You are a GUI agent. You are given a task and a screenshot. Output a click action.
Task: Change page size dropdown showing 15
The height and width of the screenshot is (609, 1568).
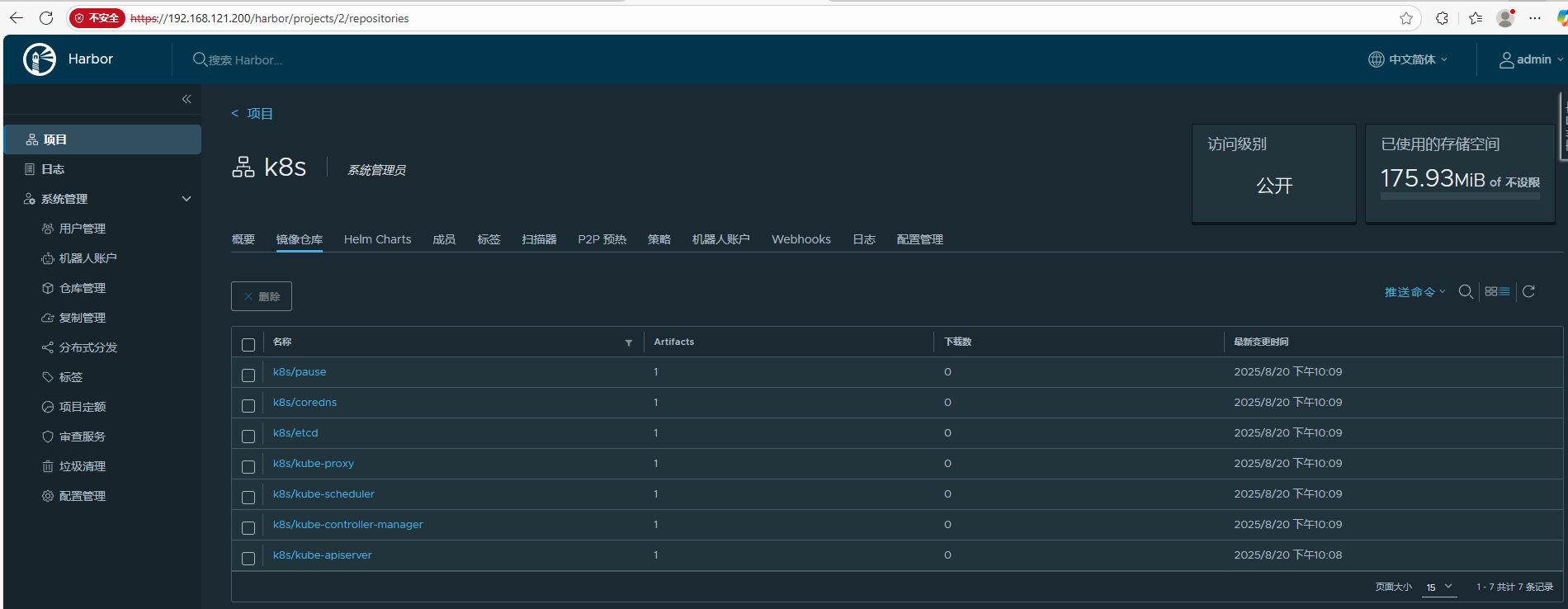[x=1440, y=588]
